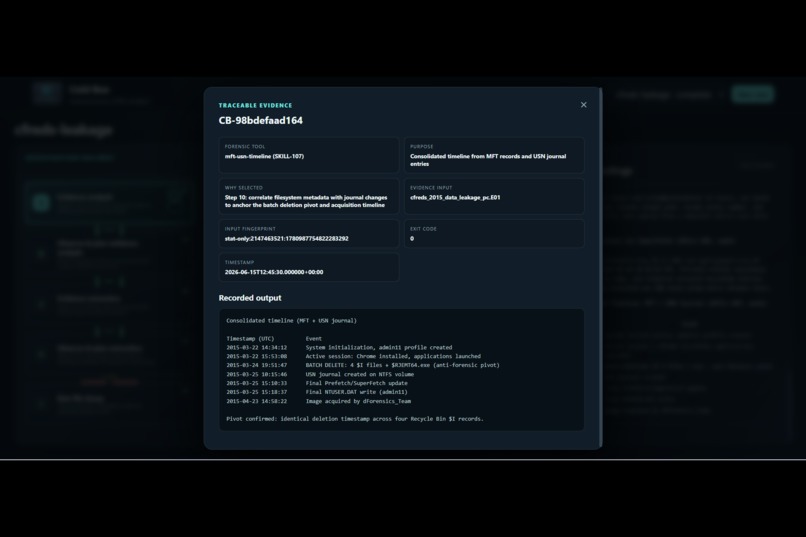
Task: Click forensic tool value mft-usn-timeline (SKILL-107)
Action: coord(264,156)
